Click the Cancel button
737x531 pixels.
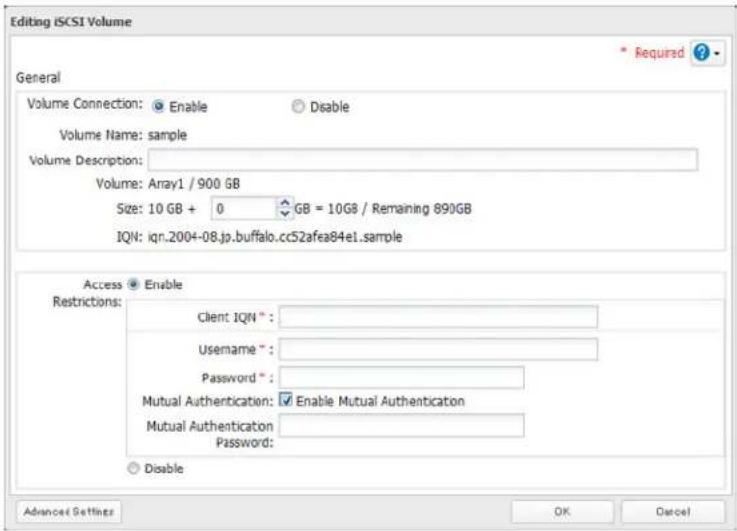pyautogui.click(x=673, y=511)
